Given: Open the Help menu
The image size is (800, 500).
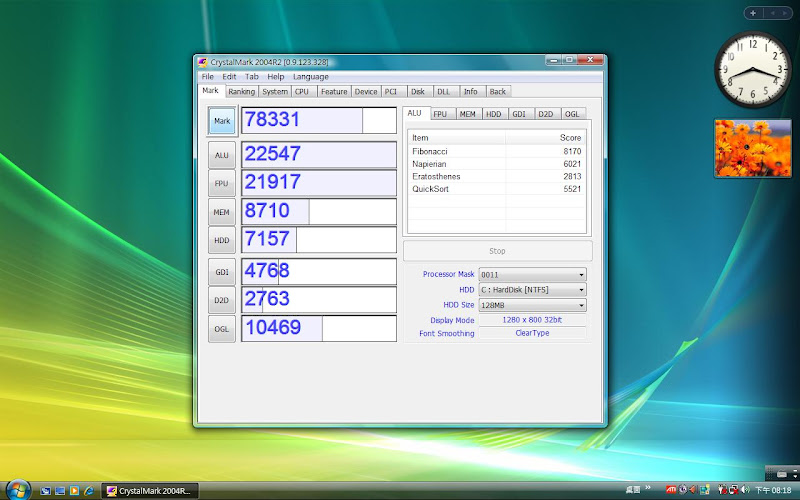Looking at the screenshot, I should coord(276,77).
